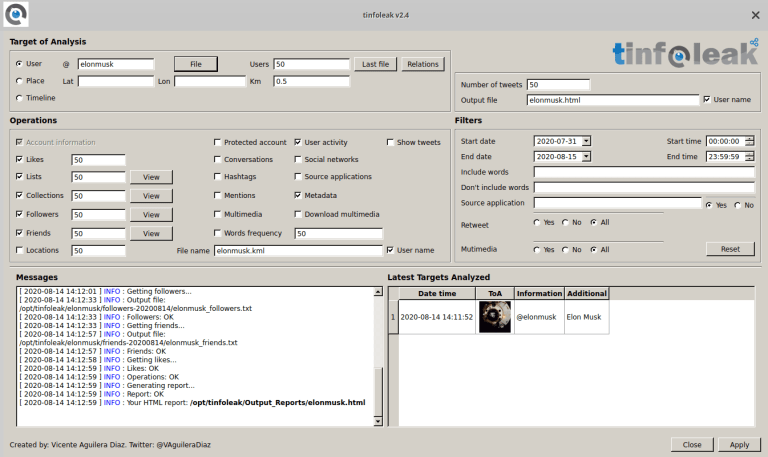Toggle the Collections checkbox
Screen dimensions: 768x457
click(x=19, y=195)
